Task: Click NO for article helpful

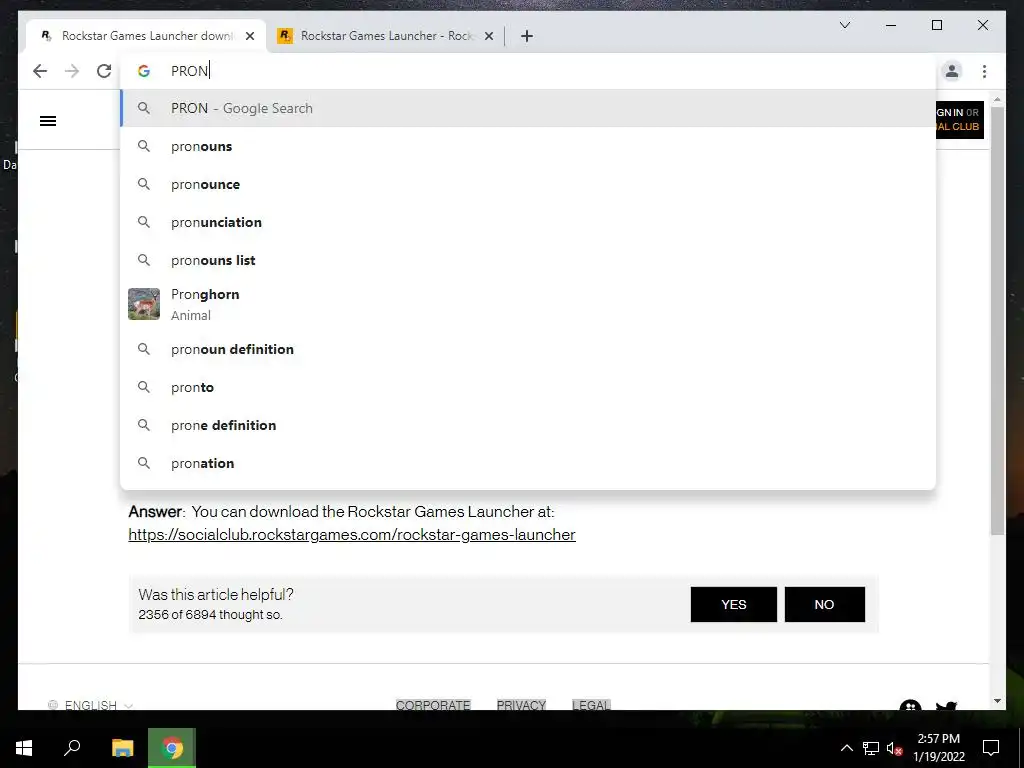Action: pos(825,605)
